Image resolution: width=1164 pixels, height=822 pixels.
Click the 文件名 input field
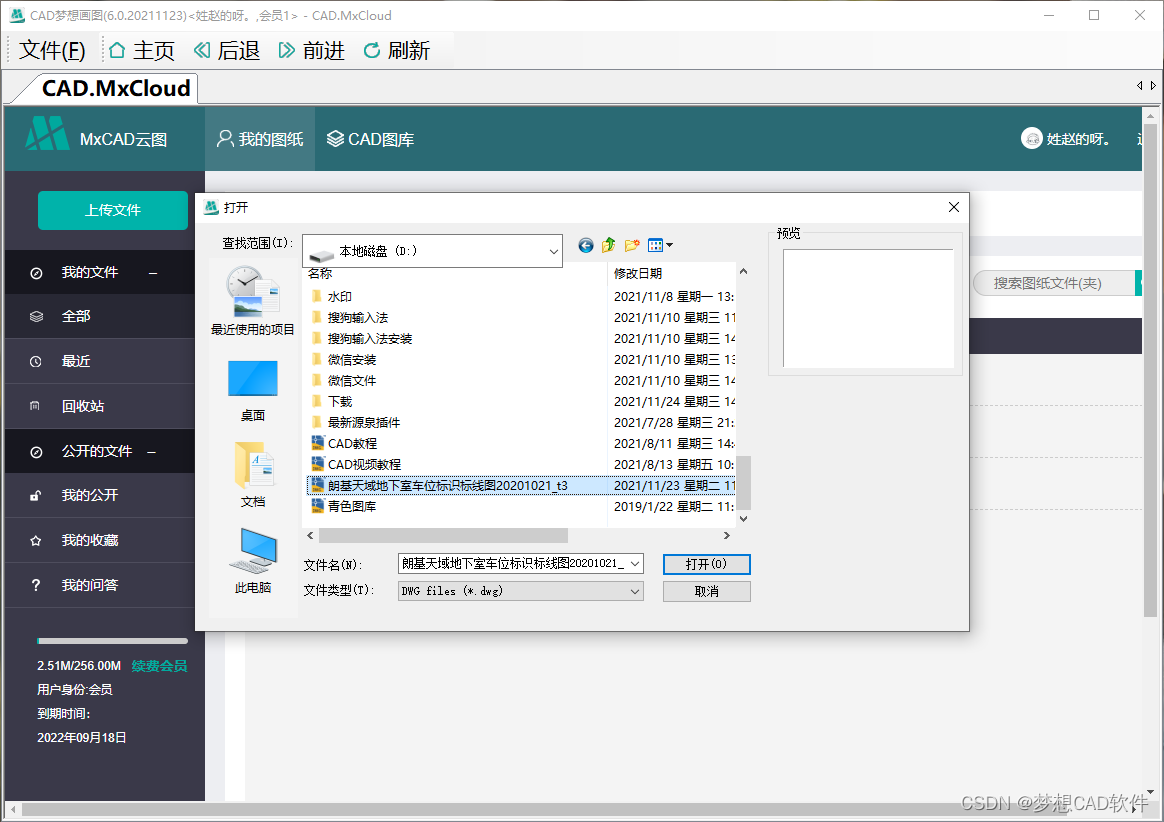(513, 564)
